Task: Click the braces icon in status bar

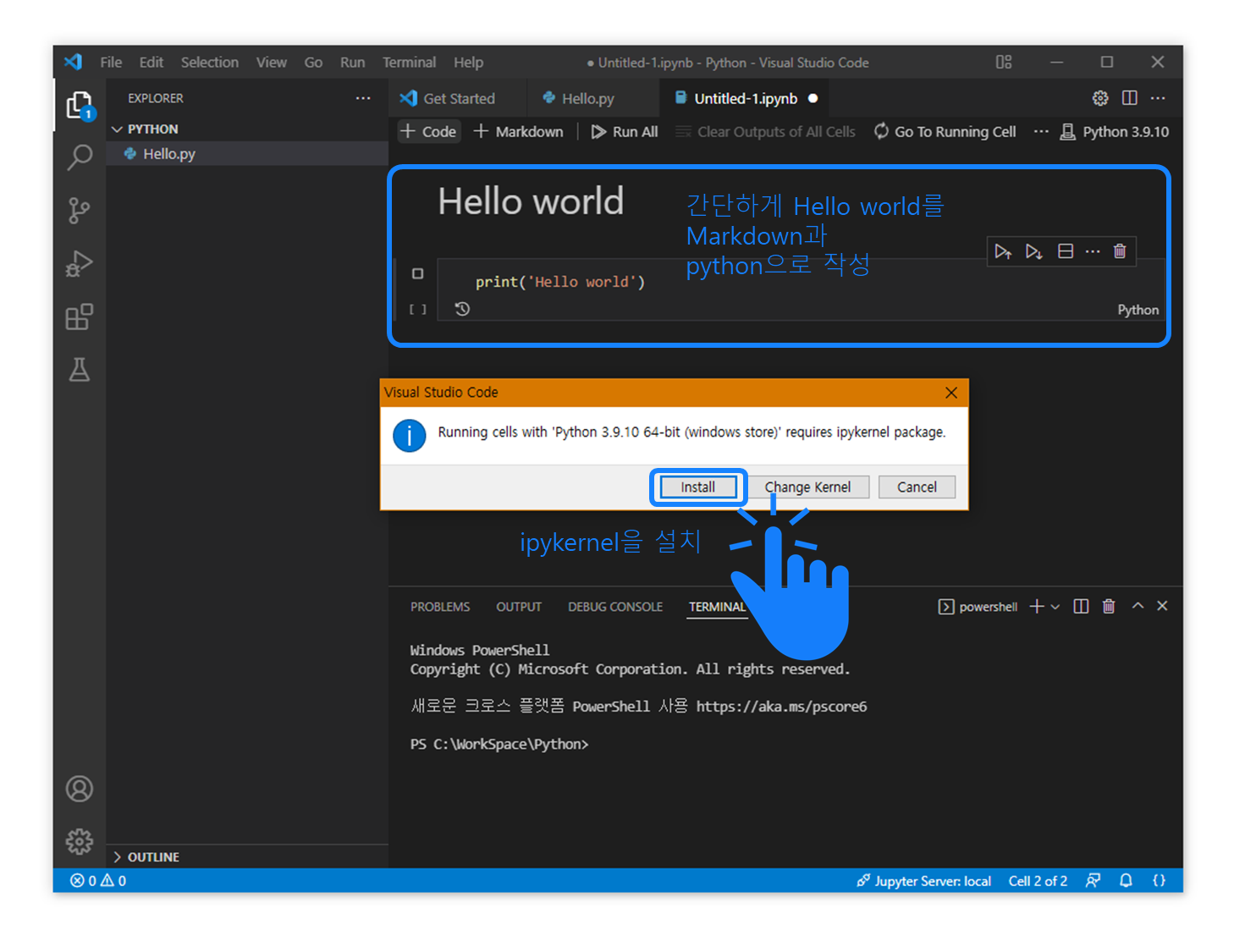Action: pyautogui.click(x=1160, y=880)
